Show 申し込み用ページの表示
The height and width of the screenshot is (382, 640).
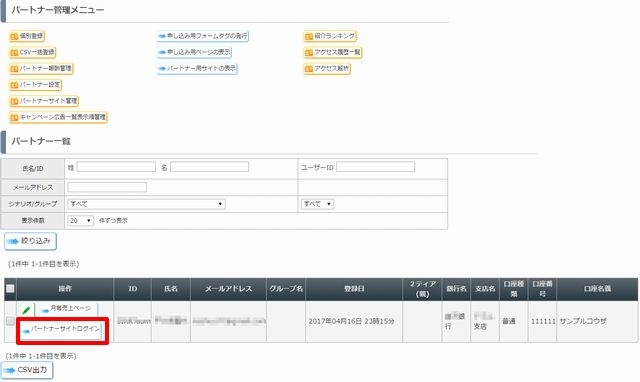(x=194, y=52)
